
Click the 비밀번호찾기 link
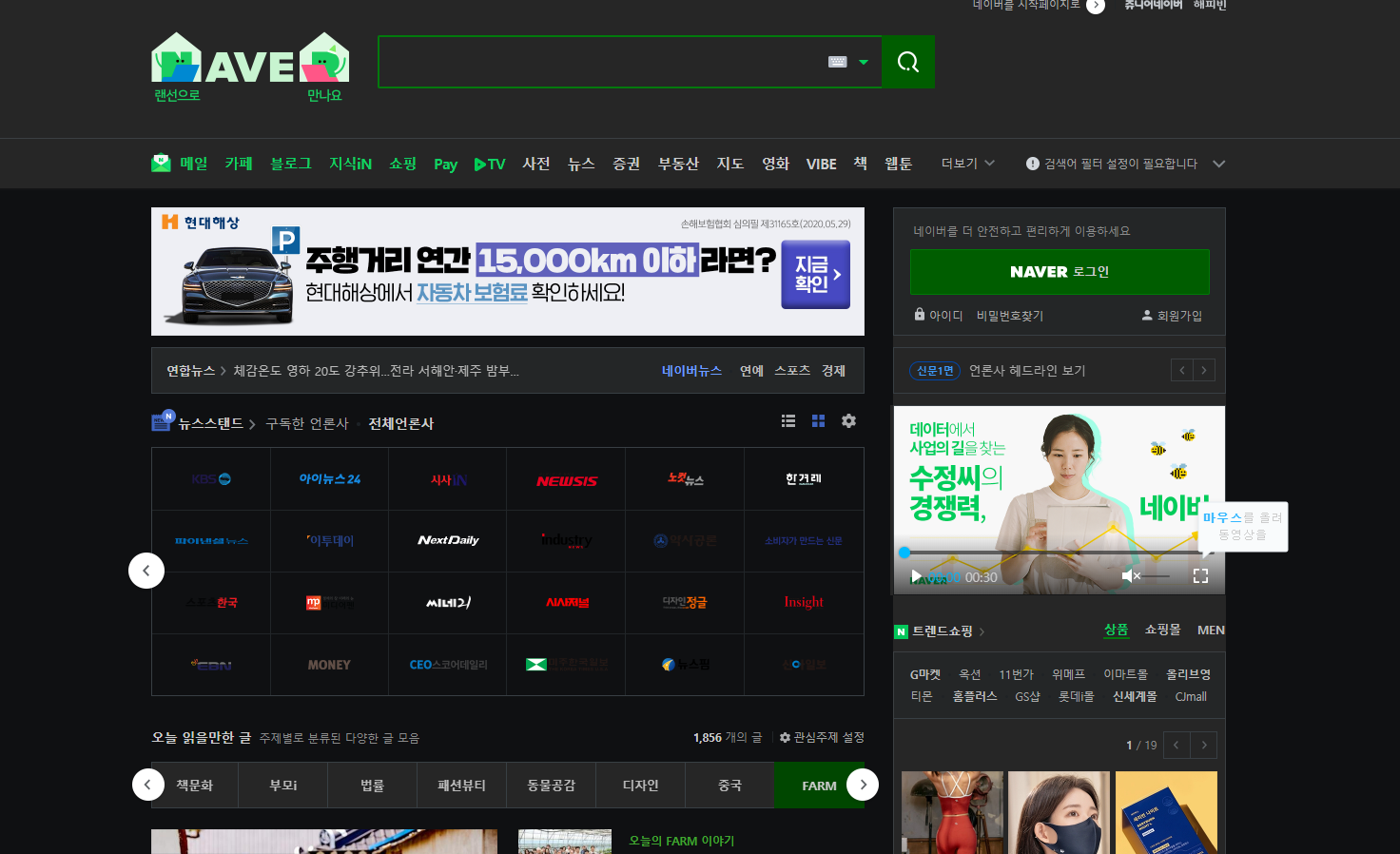(x=1010, y=316)
